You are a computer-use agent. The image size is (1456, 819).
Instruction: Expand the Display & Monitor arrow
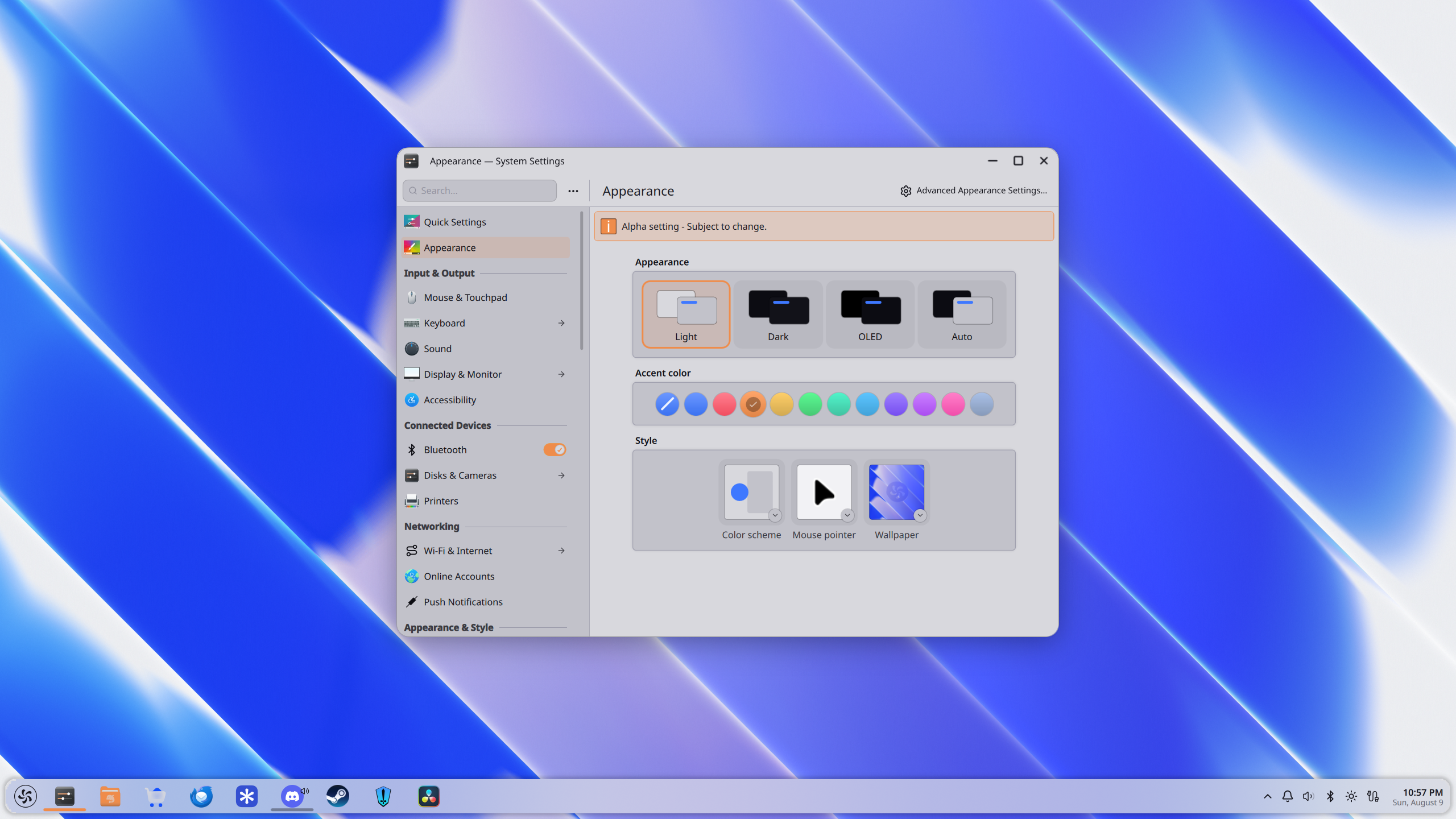(x=561, y=374)
